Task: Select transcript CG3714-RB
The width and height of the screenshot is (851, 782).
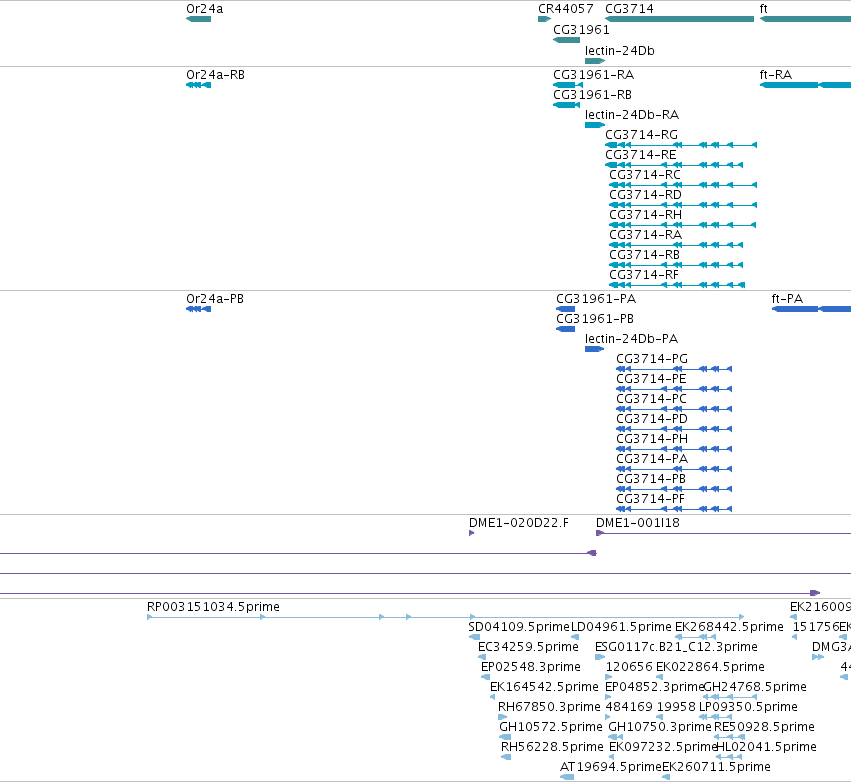Action: point(676,265)
